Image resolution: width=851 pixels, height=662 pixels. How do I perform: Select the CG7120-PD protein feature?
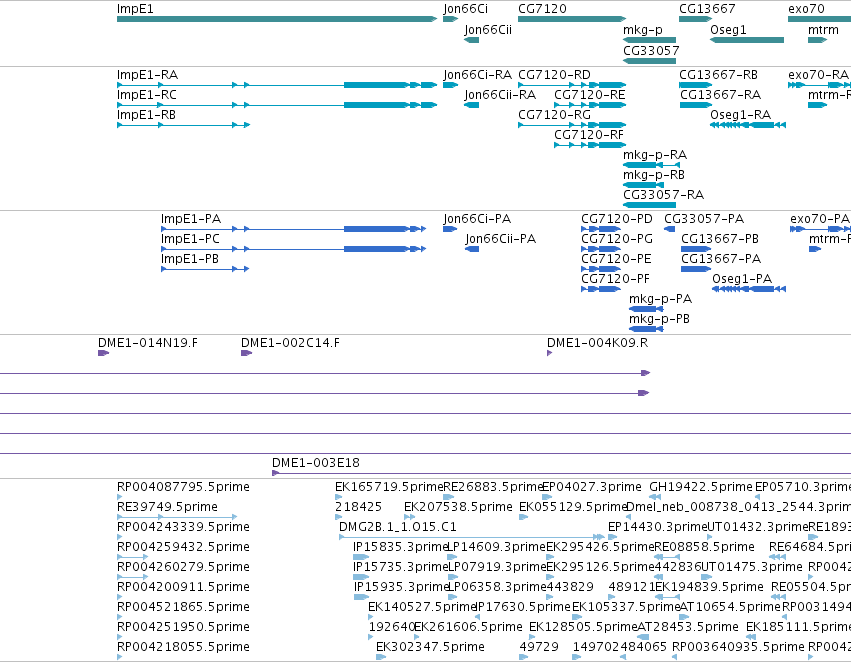[x=601, y=229]
